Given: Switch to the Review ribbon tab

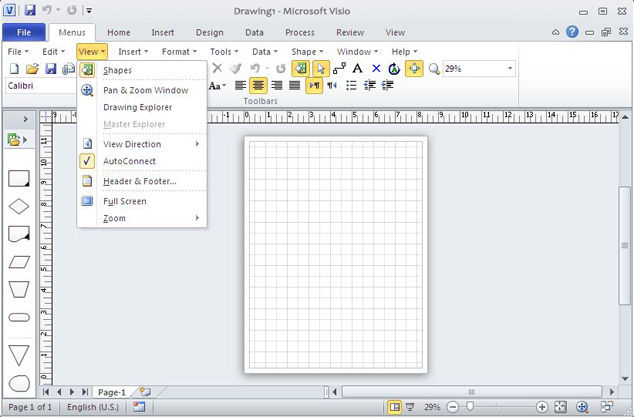Looking at the screenshot, I should pyautogui.click(x=350, y=32).
